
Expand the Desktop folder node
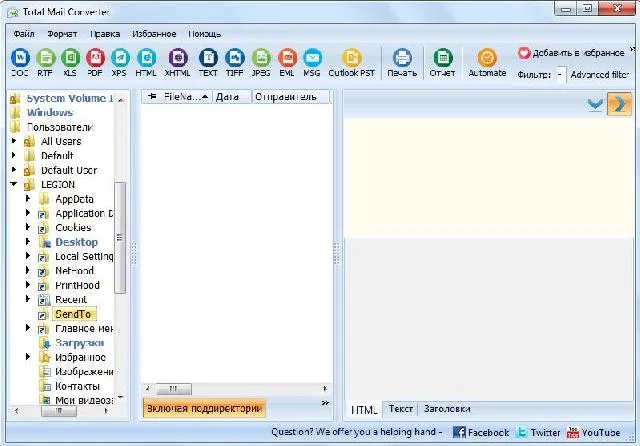click(28, 242)
